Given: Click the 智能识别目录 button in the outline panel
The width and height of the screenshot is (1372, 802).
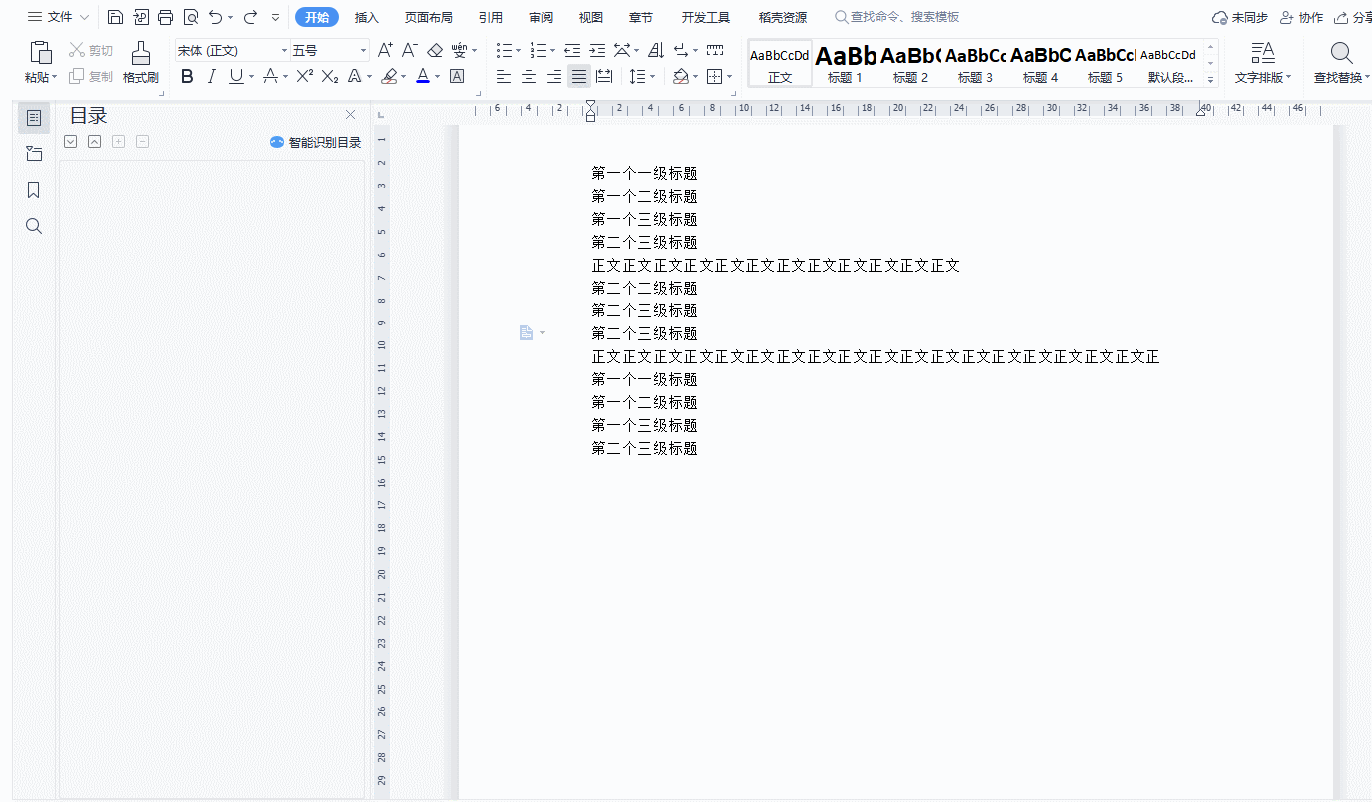Looking at the screenshot, I should [316, 142].
